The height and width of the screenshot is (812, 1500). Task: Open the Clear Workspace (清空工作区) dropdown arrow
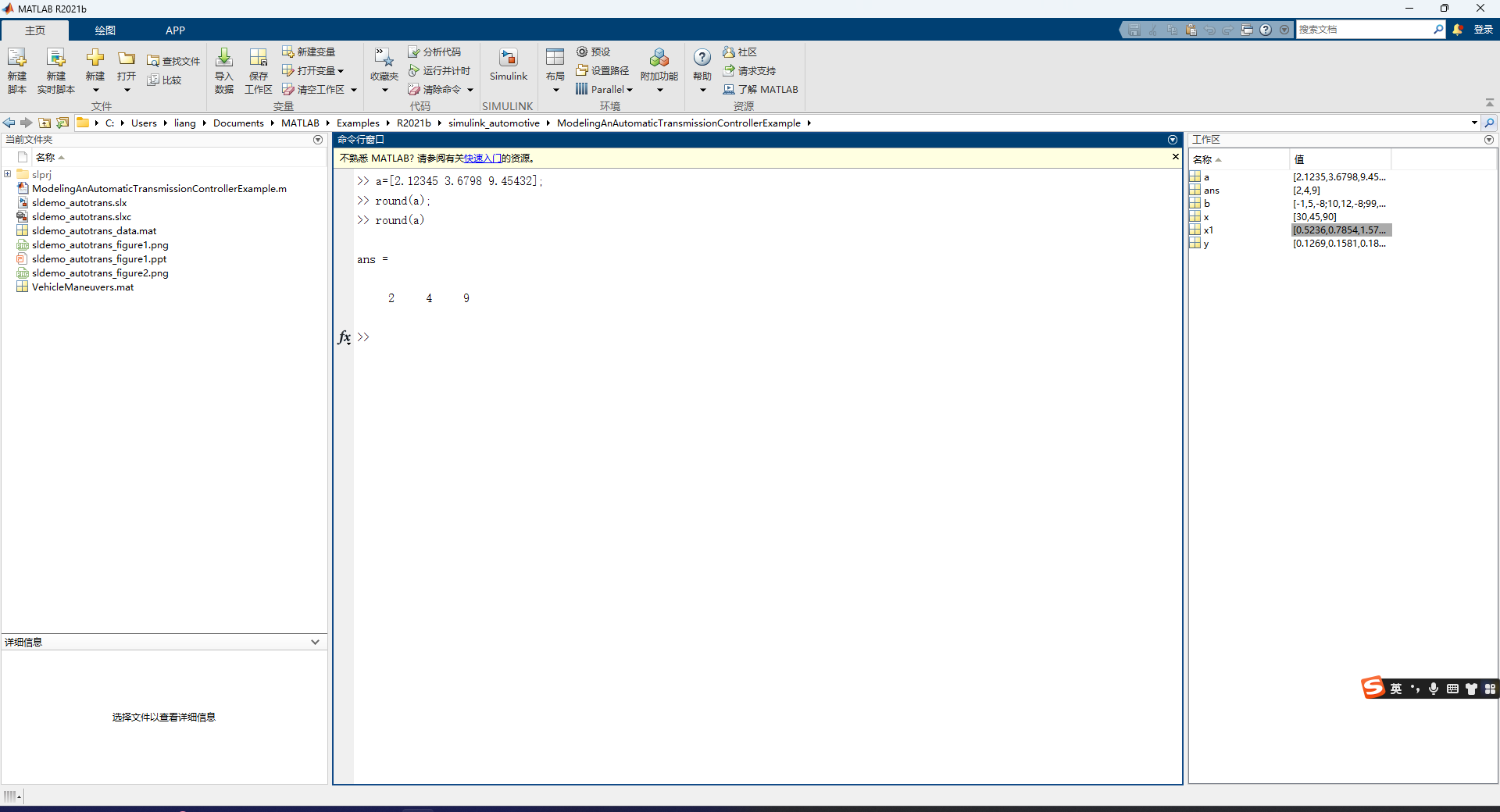354,90
